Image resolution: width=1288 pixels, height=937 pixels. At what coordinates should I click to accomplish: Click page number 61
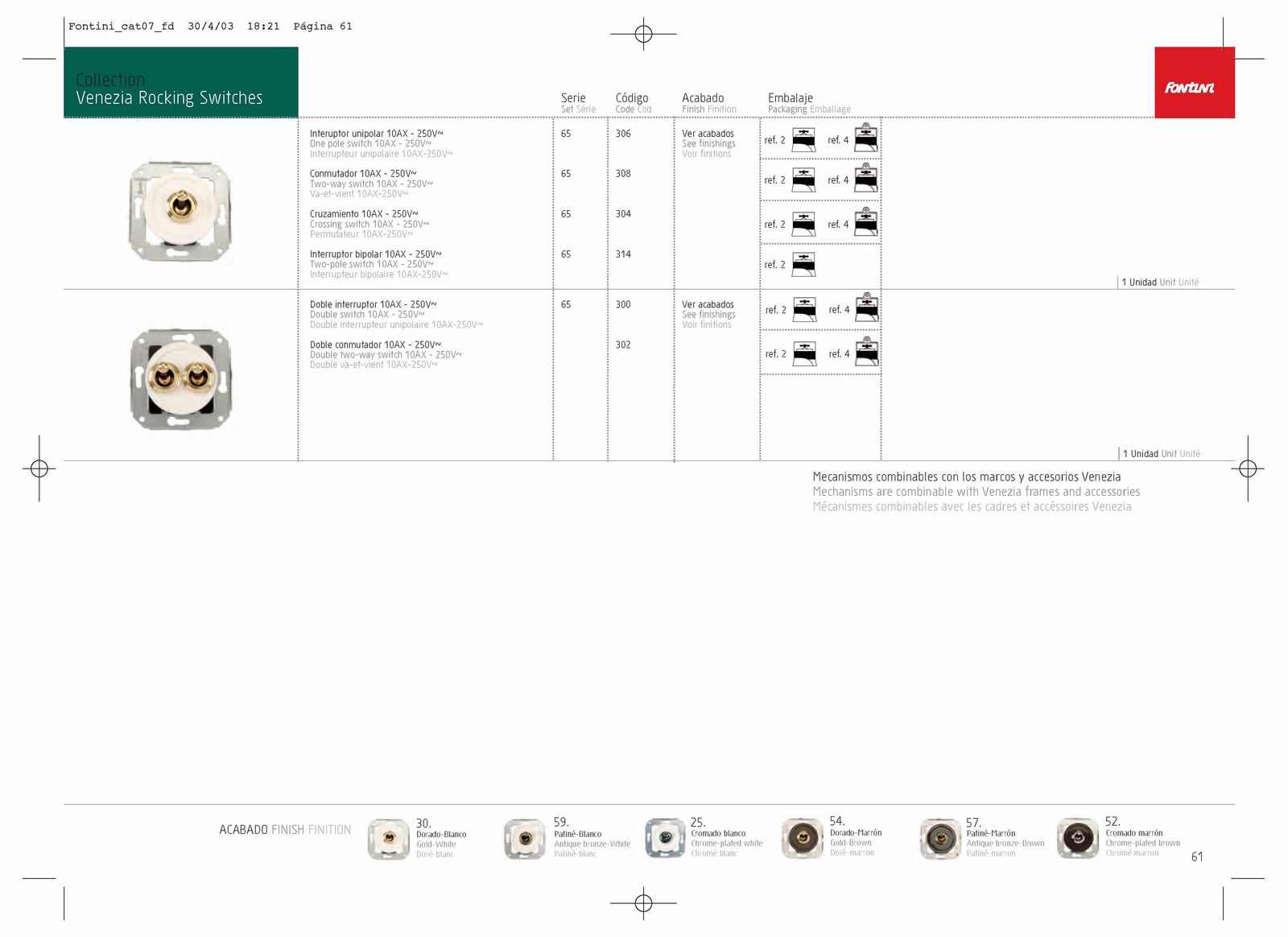point(1197,857)
